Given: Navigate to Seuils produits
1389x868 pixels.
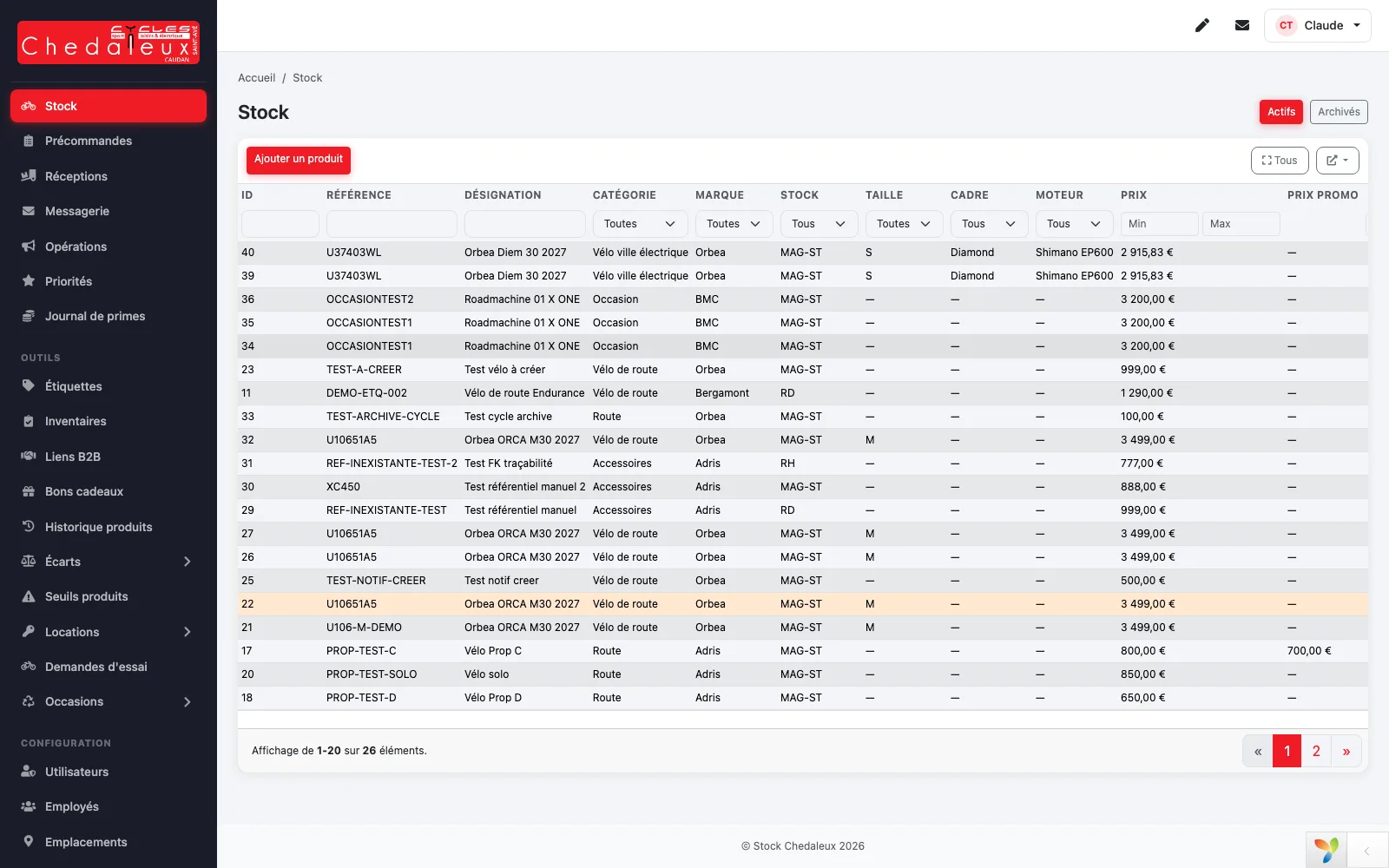Looking at the screenshot, I should (109, 596).
